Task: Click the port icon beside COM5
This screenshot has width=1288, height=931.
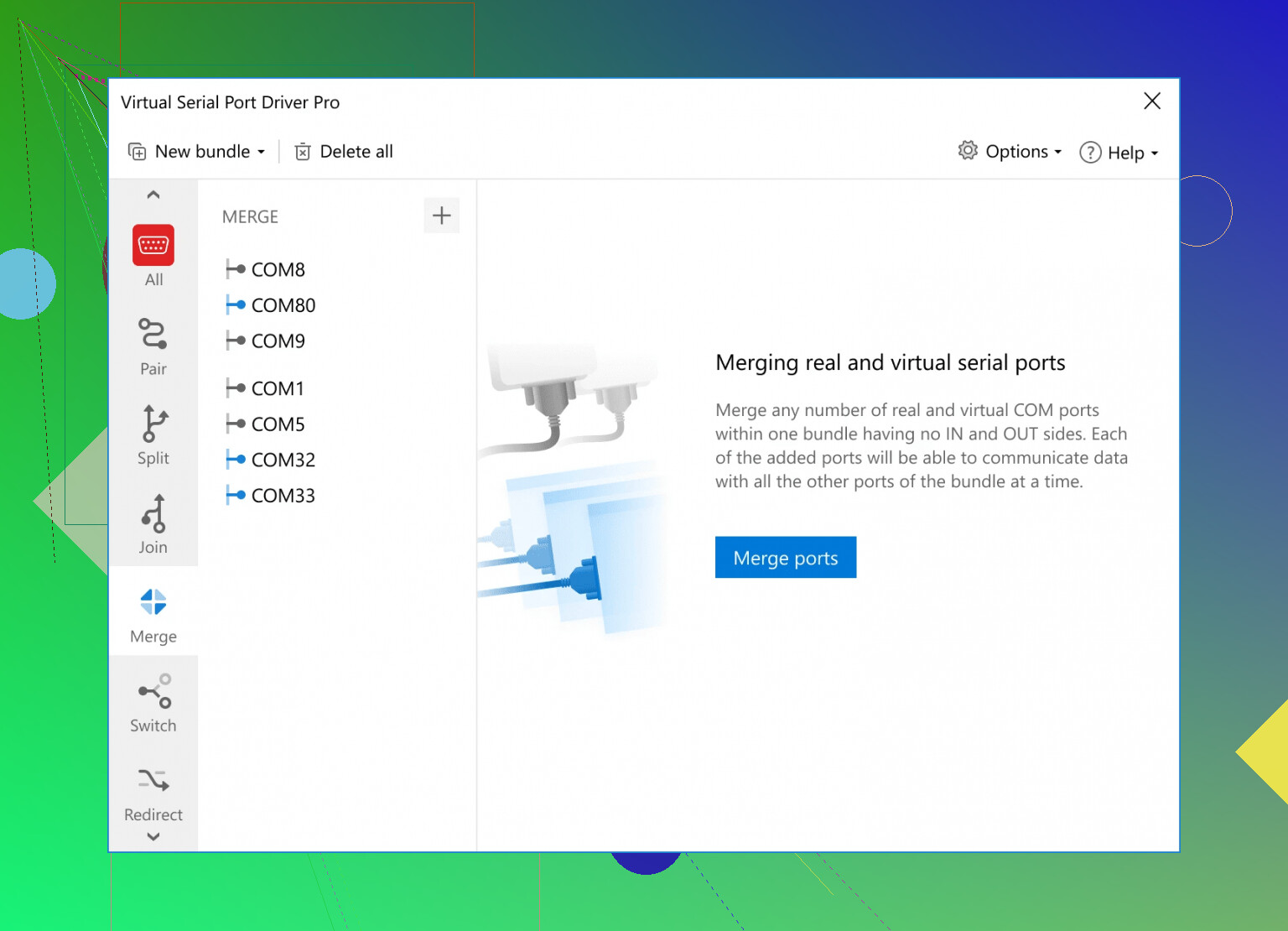Action: [236, 424]
